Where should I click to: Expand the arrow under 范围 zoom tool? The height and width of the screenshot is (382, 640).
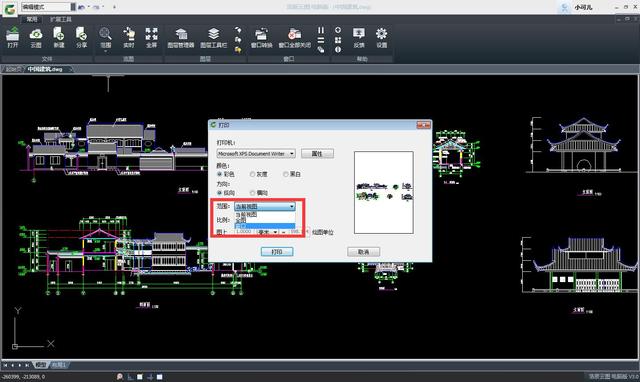pyautogui.click(x=105, y=51)
